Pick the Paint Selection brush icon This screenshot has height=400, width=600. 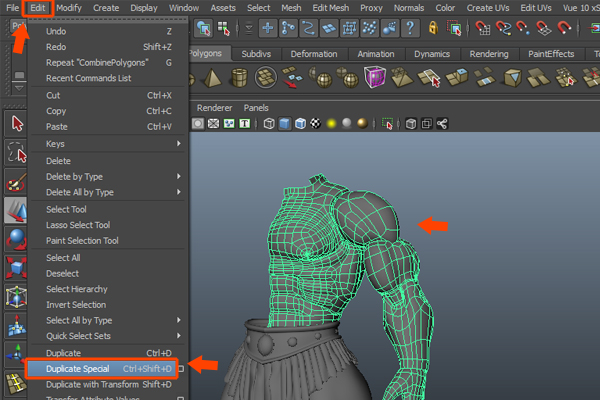click(16, 181)
